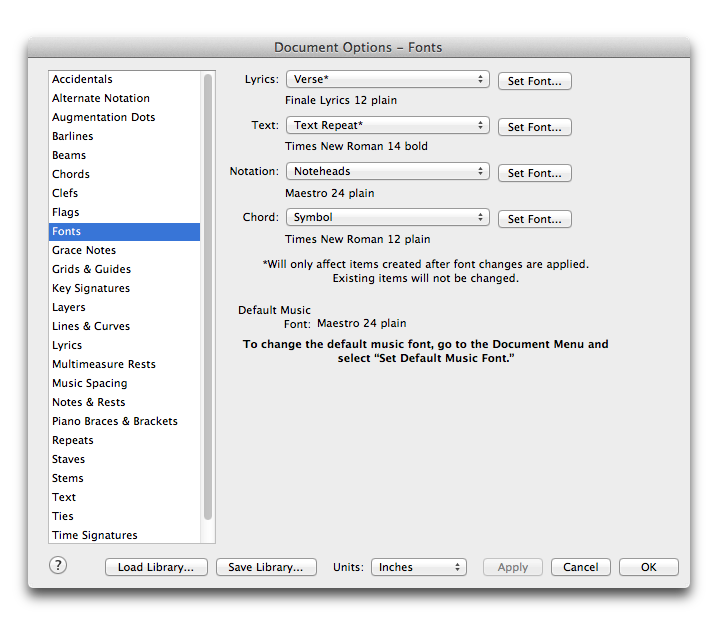
Task: Select Key Signatures category
Action: pyautogui.click(x=124, y=288)
